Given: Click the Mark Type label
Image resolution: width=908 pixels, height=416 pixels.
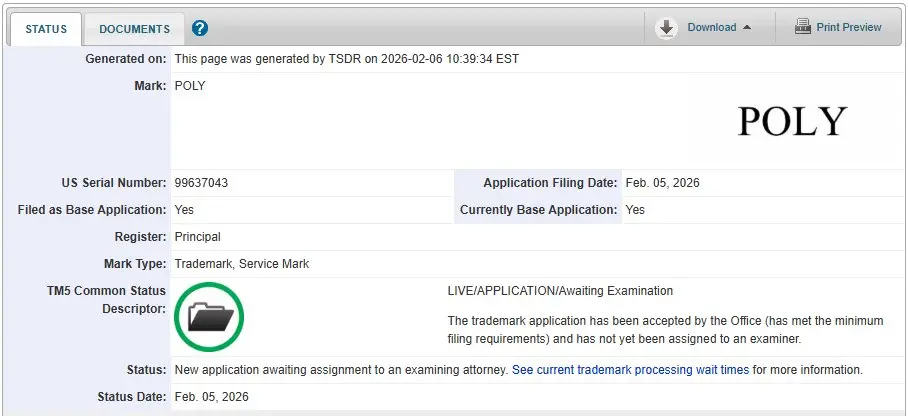Looking at the screenshot, I should [135, 264].
